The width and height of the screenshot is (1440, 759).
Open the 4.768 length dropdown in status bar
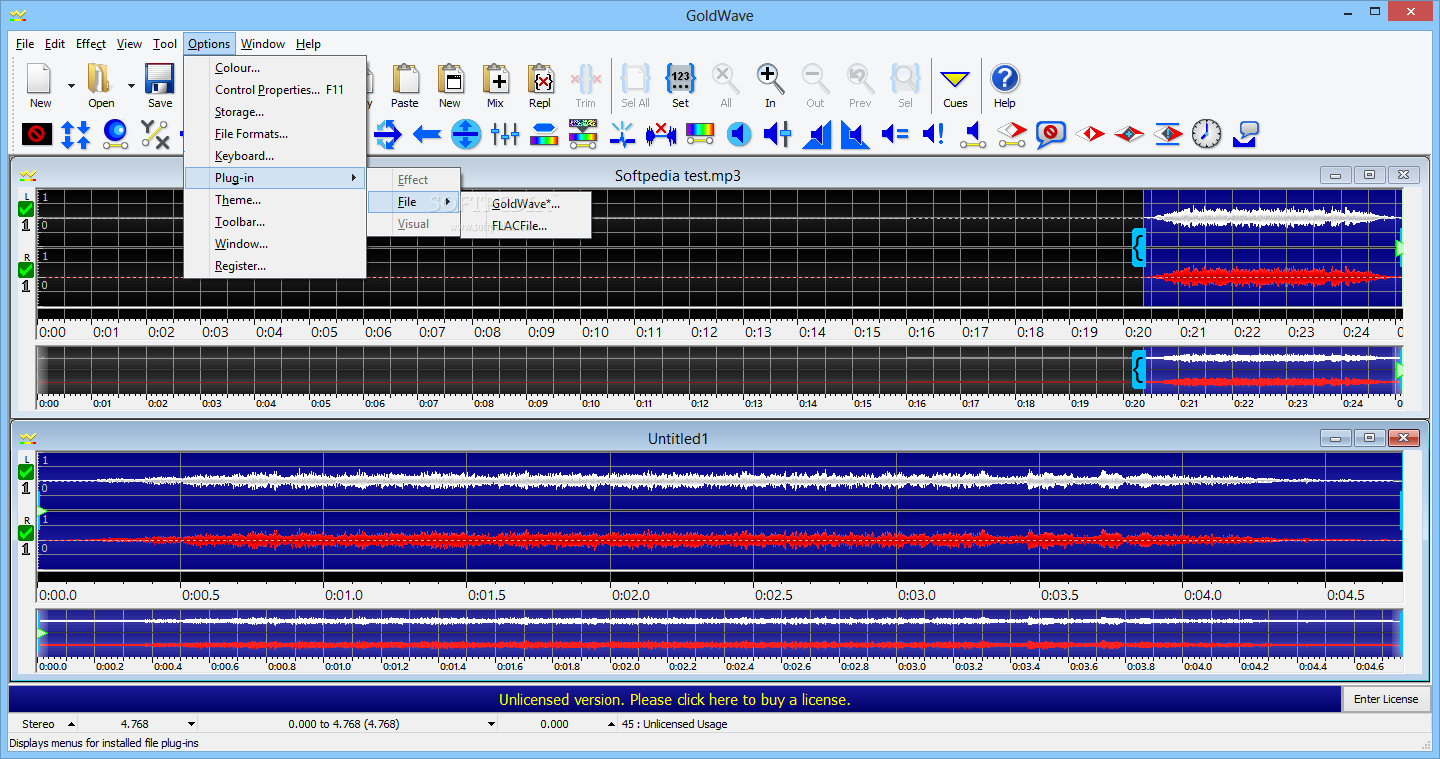click(191, 724)
